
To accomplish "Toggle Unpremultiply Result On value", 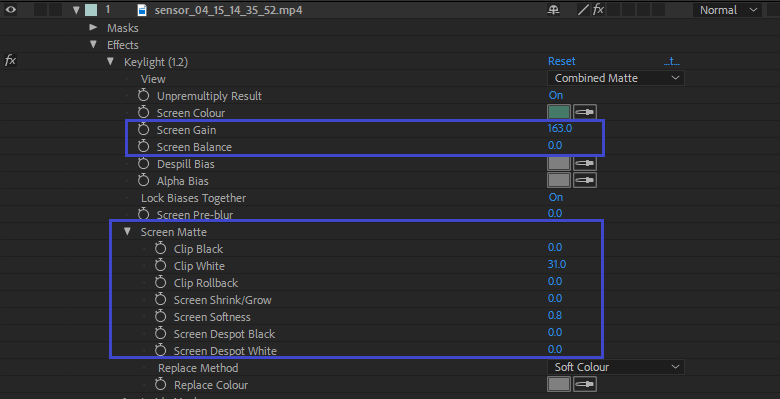I will 556,95.
